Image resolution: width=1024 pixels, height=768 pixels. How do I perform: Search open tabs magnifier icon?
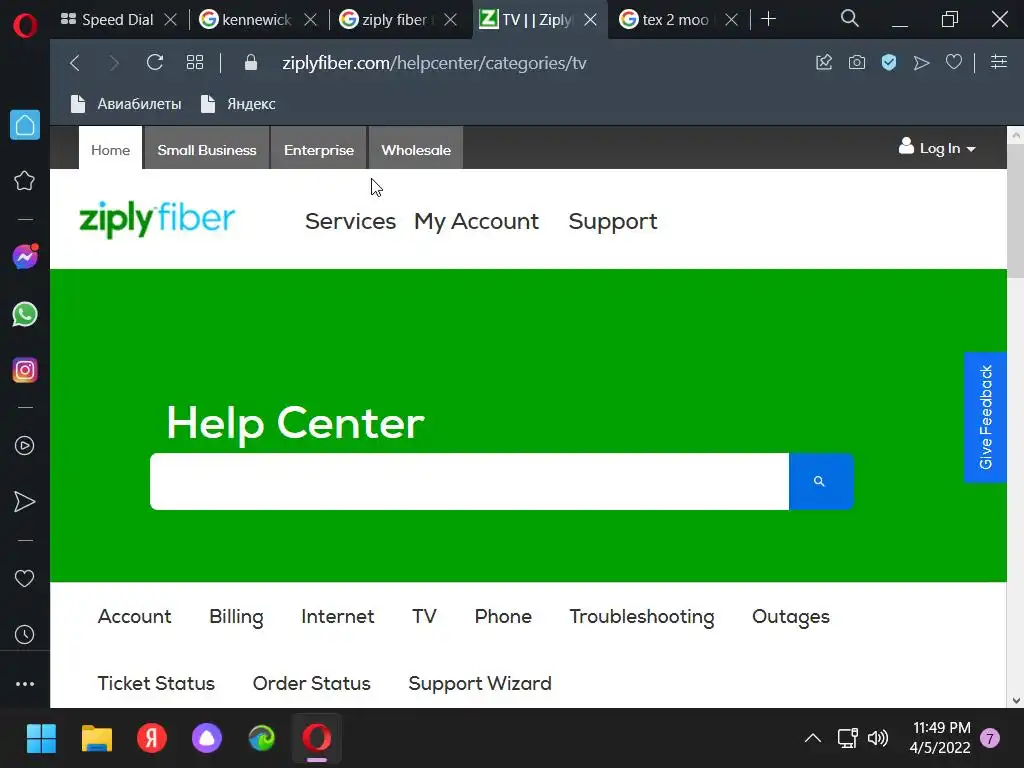[850, 19]
